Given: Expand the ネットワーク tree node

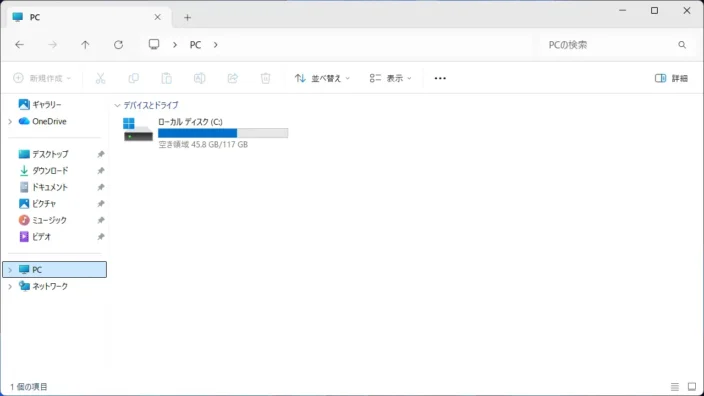Looking at the screenshot, I should (x=10, y=286).
